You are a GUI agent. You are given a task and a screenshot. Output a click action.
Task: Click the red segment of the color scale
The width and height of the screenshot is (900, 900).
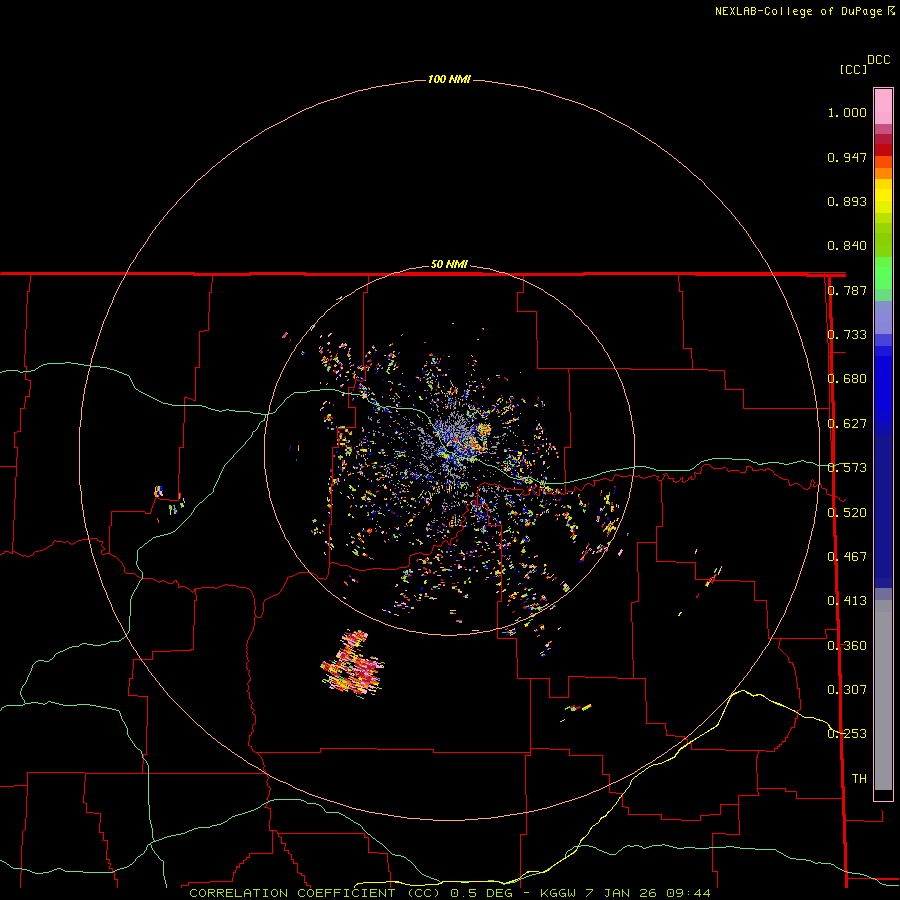883,150
